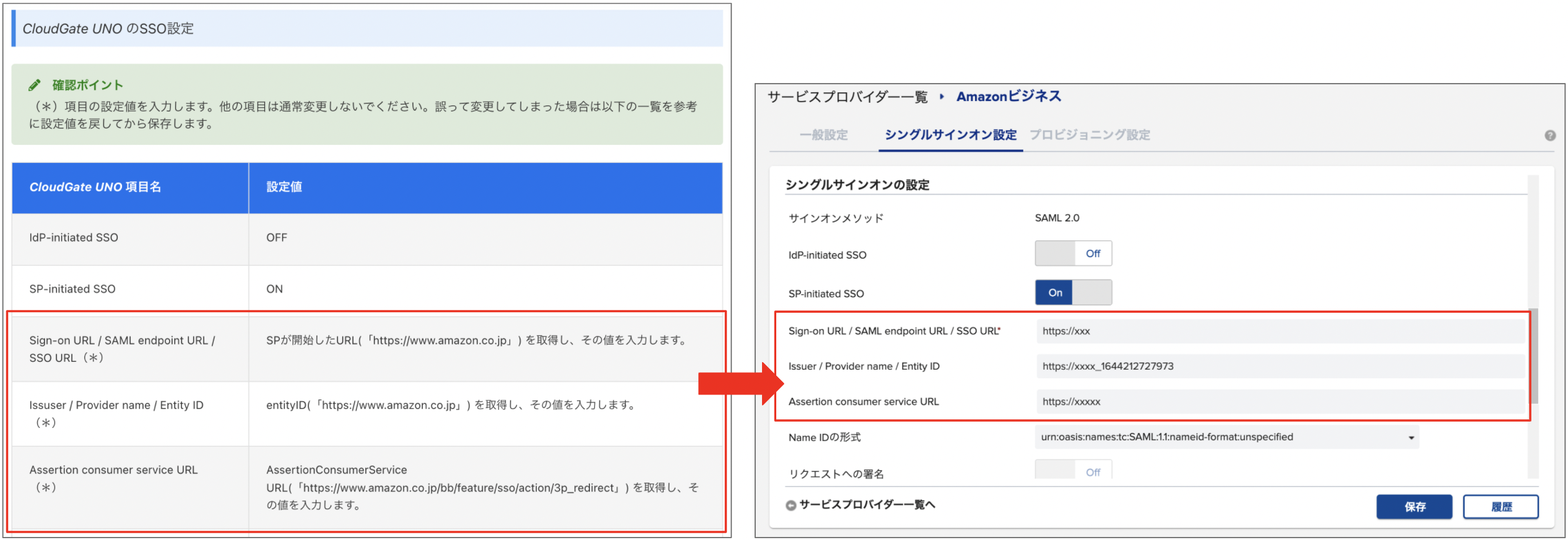1568x540 pixels.
Task: Click Assertion consumer service URL input field
Action: pos(1281,402)
